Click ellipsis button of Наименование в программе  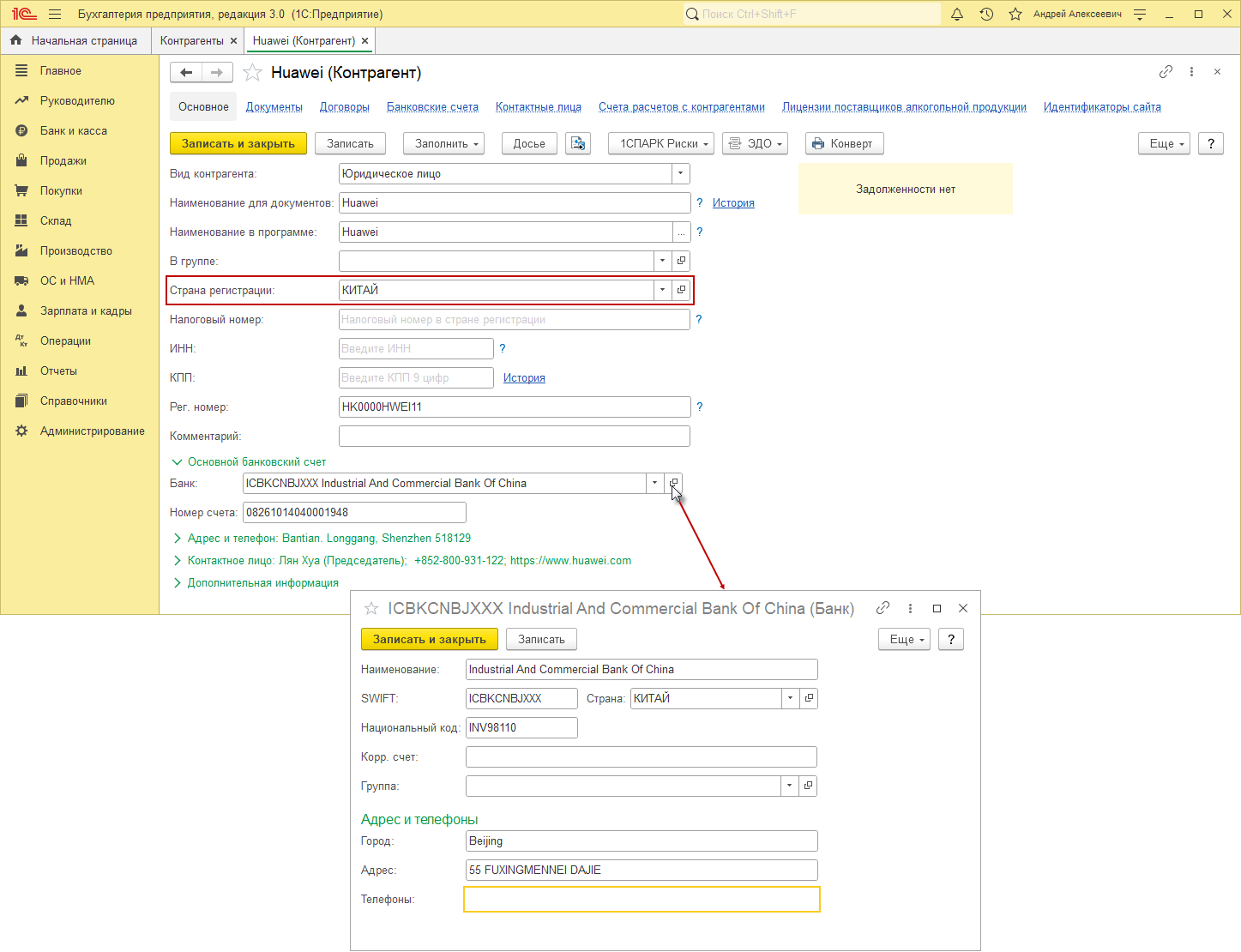(681, 232)
